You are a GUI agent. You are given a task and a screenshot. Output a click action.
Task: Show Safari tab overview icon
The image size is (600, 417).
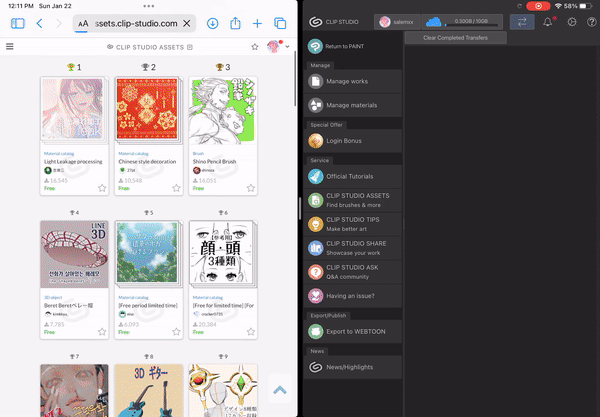pyautogui.click(x=280, y=23)
